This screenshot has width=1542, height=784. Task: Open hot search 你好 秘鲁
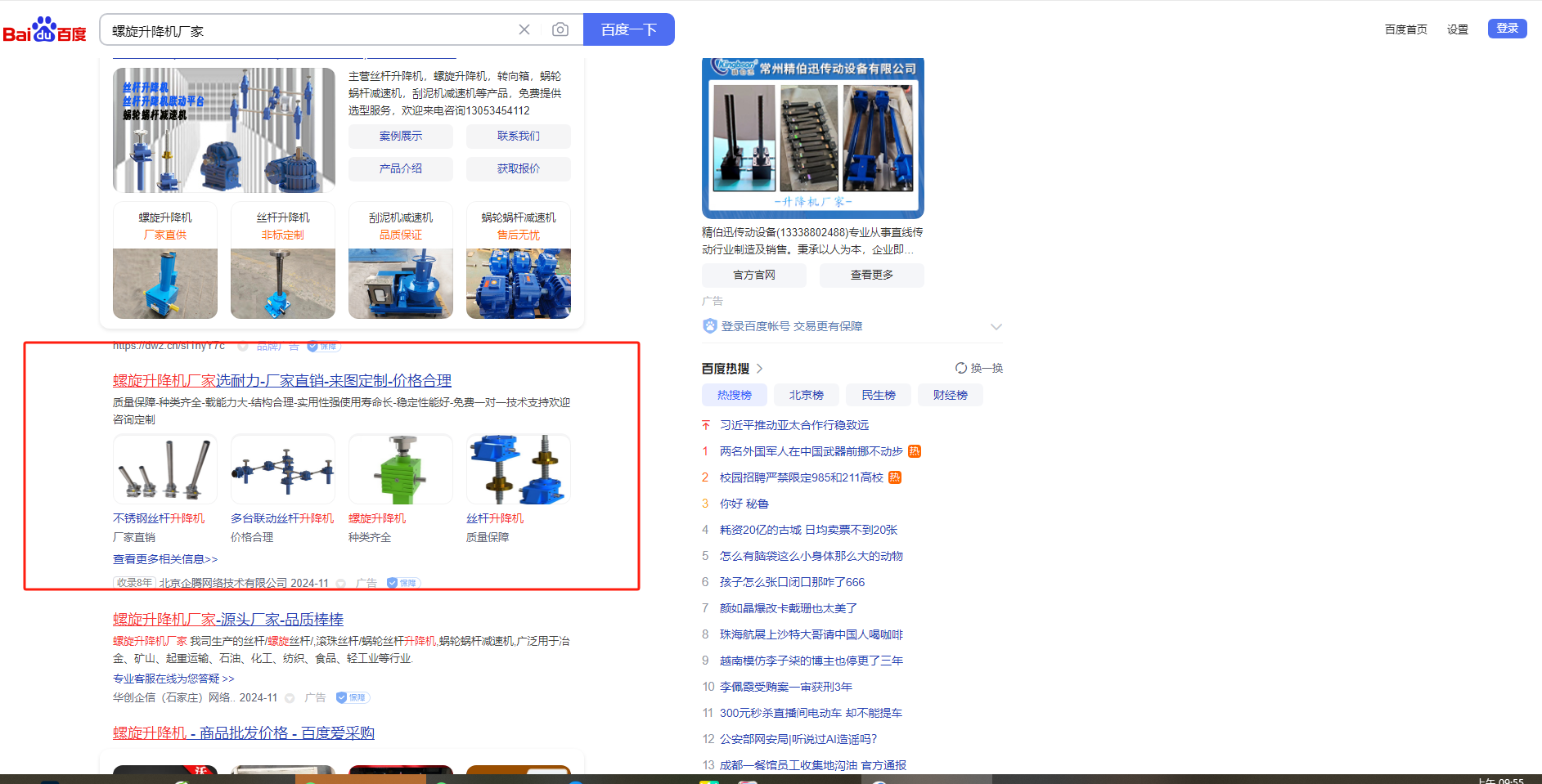pyautogui.click(x=744, y=504)
